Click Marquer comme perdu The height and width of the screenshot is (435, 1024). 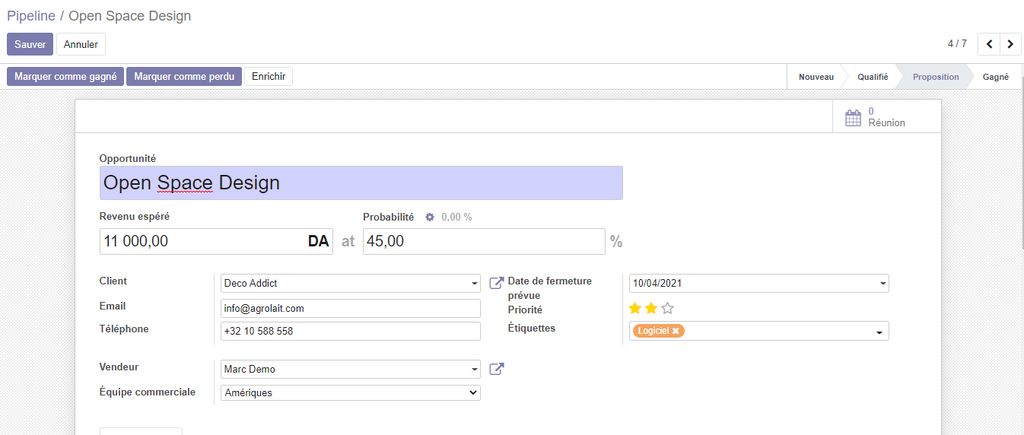[184, 77]
